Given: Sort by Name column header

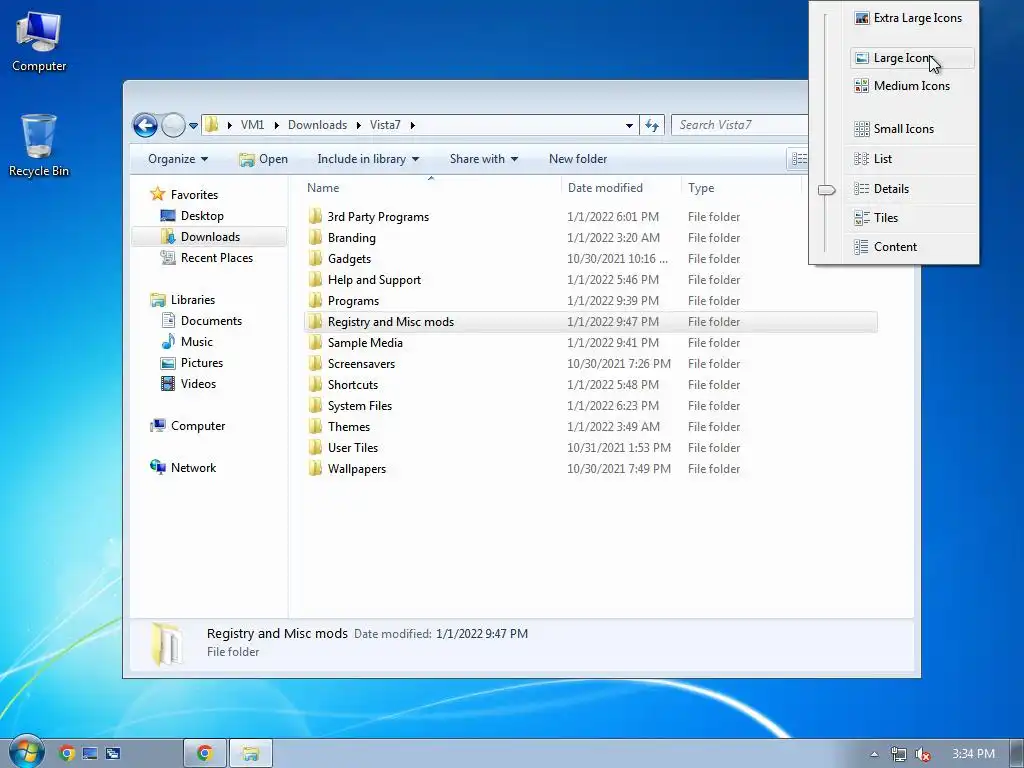Looking at the screenshot, I should click(x=431, y=188).
